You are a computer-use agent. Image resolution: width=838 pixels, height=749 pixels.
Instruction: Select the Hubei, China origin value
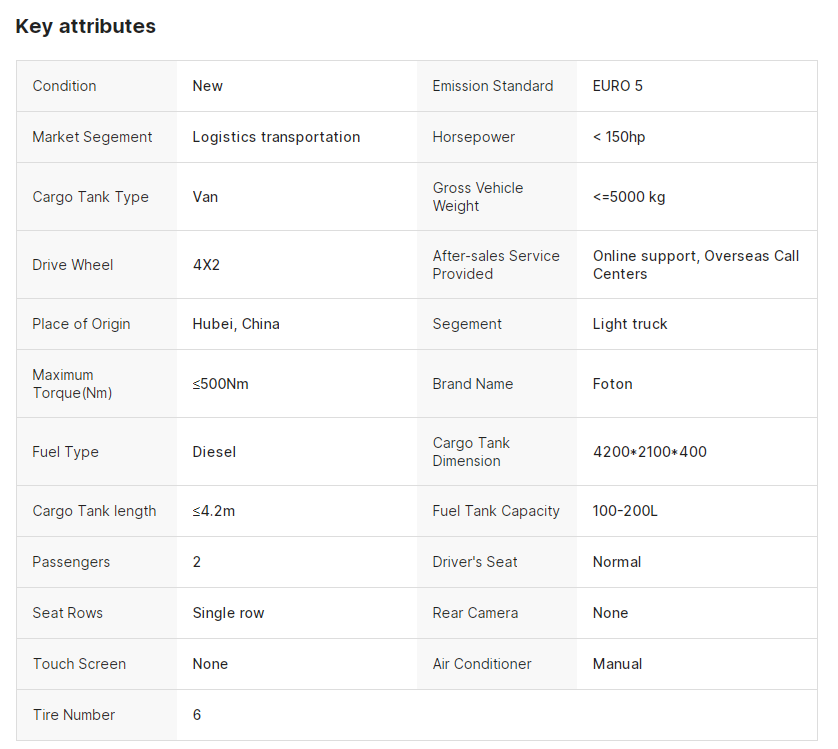pos(236,324)
